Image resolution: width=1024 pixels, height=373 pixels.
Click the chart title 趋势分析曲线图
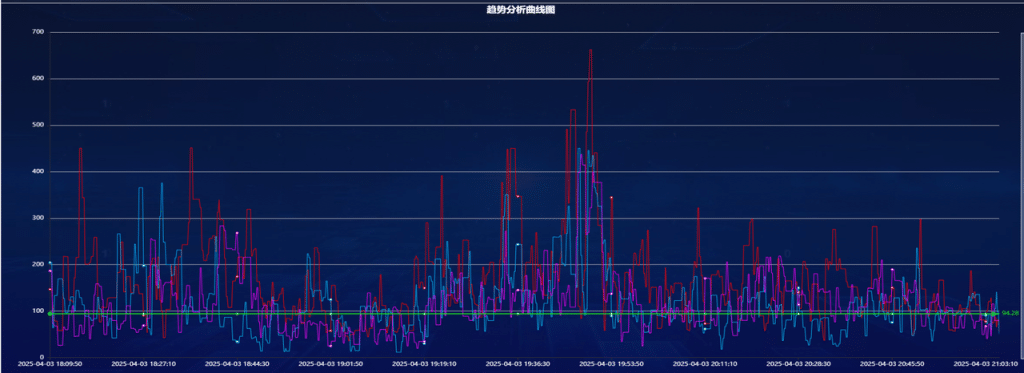tap(520, 10)
